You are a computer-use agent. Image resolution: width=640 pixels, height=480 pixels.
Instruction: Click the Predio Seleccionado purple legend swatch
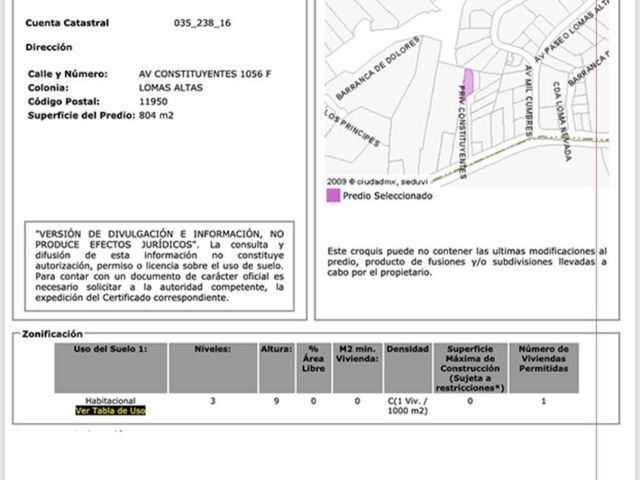(333, 196)
